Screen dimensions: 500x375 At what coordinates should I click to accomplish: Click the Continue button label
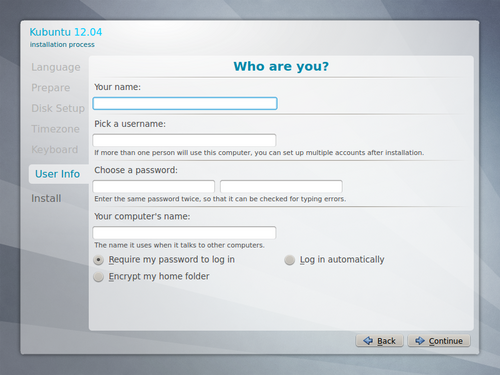click(446, 341)
